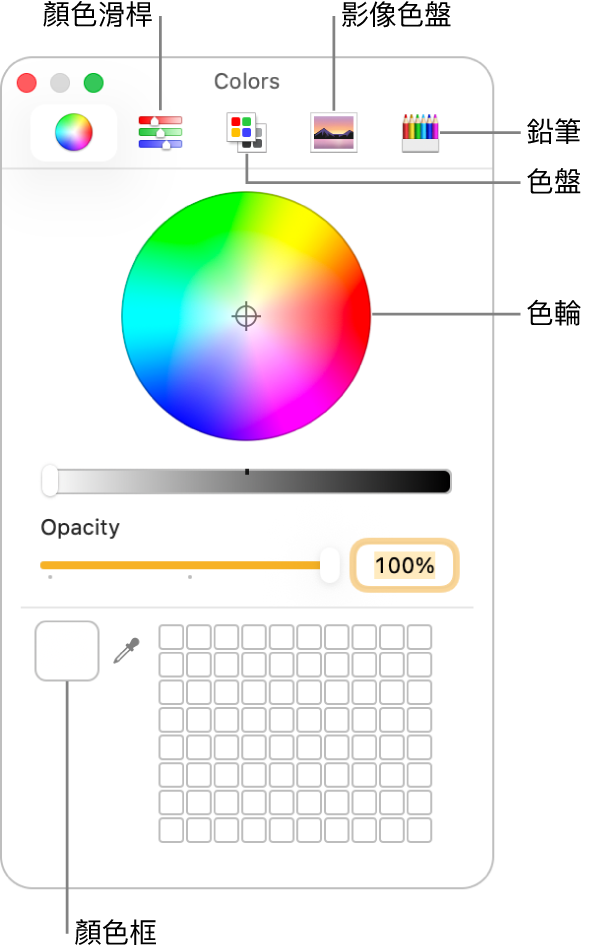Click the current color well
This screenshot has width=606, height=950.
67,651
